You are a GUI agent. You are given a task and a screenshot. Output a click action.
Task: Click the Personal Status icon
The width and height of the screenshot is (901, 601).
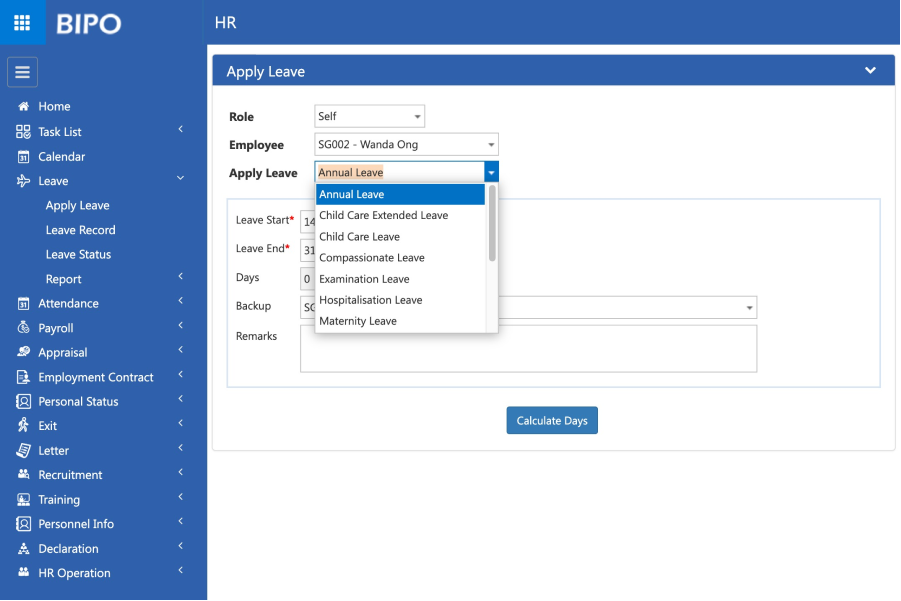coord(23,401)
